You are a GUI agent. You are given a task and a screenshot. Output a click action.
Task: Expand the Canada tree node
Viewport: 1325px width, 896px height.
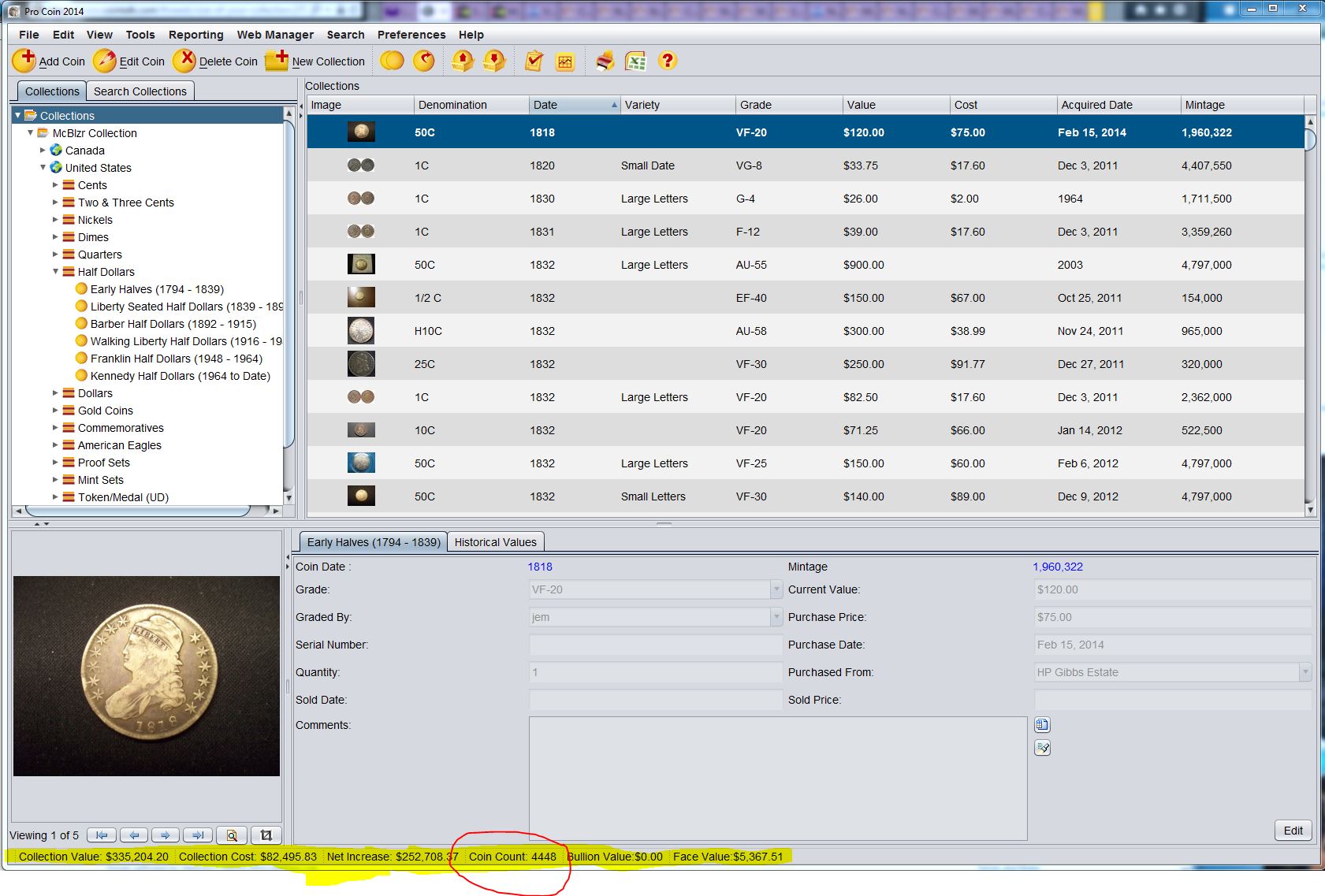43,150
